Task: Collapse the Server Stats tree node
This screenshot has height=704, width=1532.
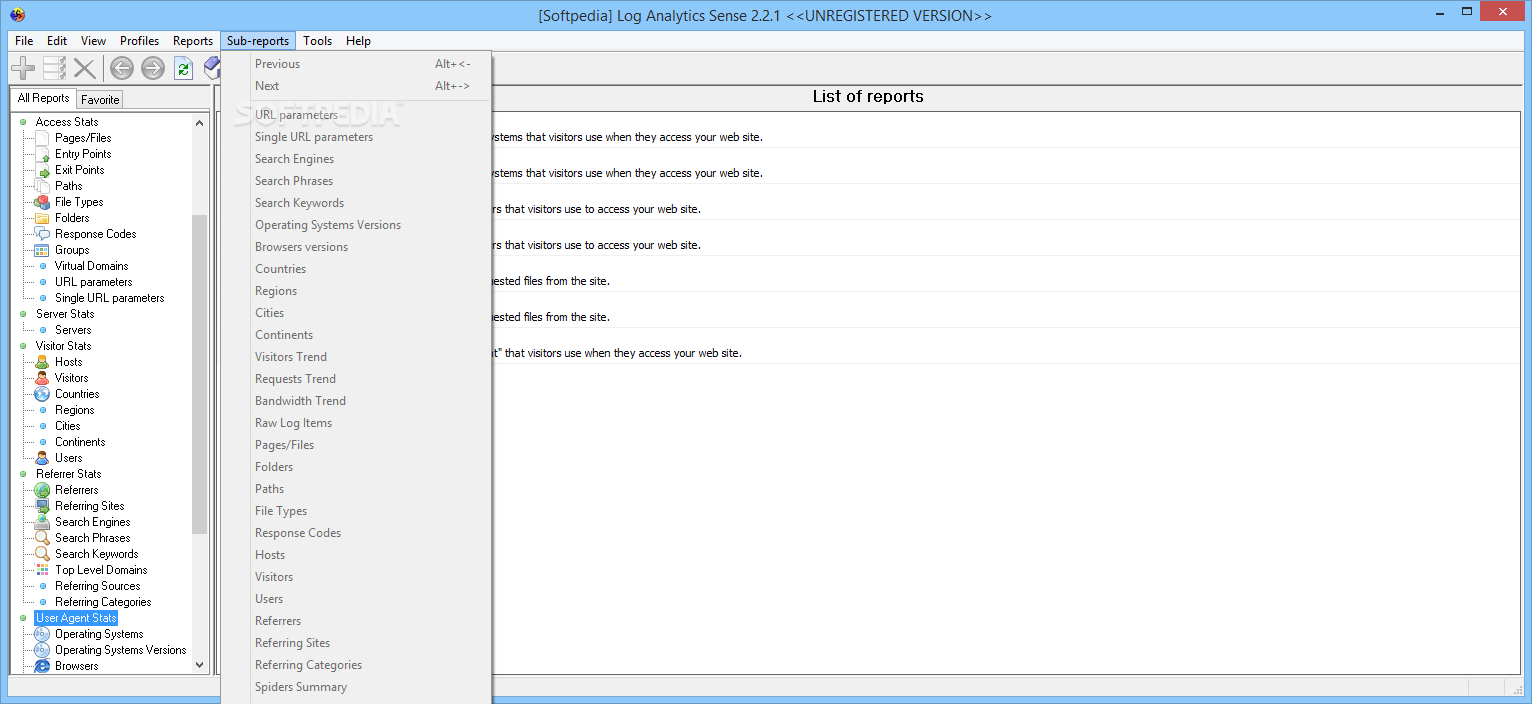Action: point(23,314)
